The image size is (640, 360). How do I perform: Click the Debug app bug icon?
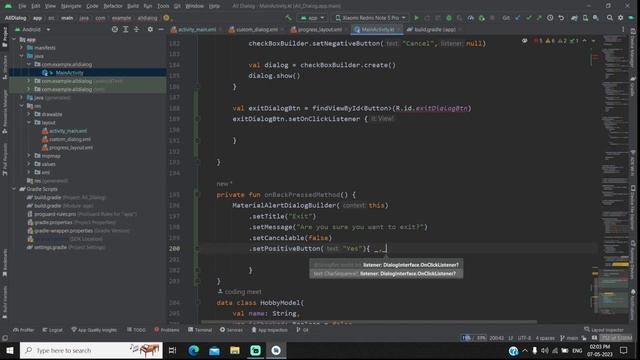coord(449,18)
